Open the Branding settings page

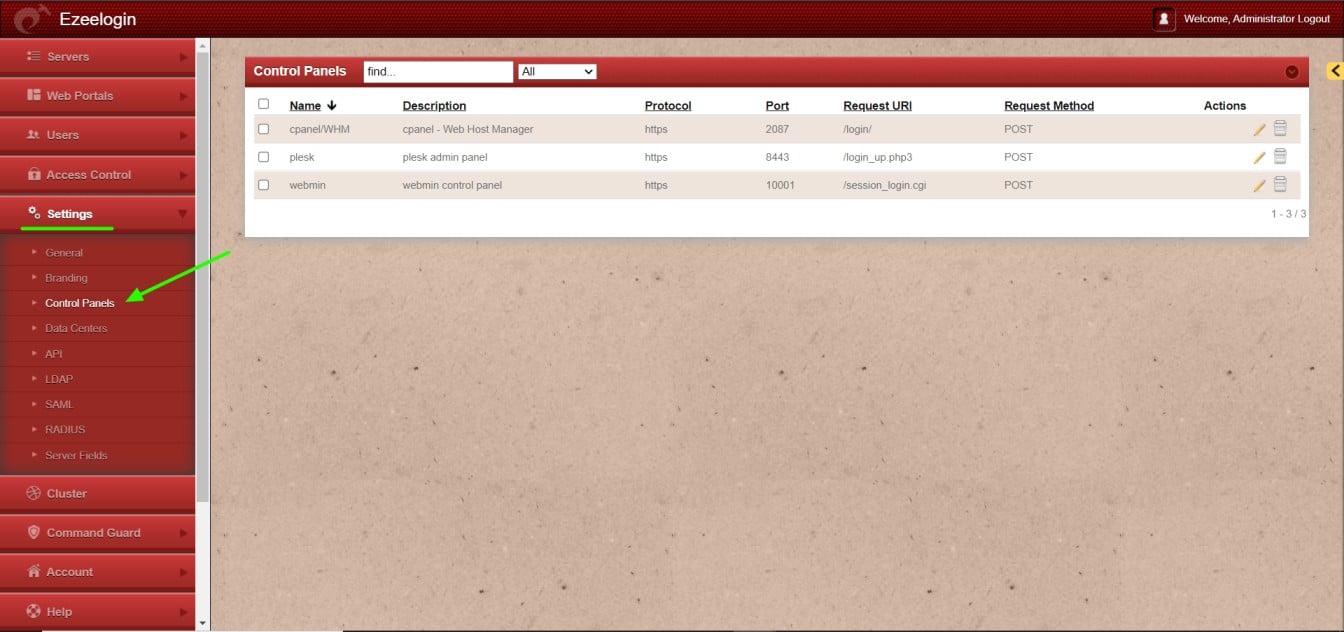tap(66, 278)
